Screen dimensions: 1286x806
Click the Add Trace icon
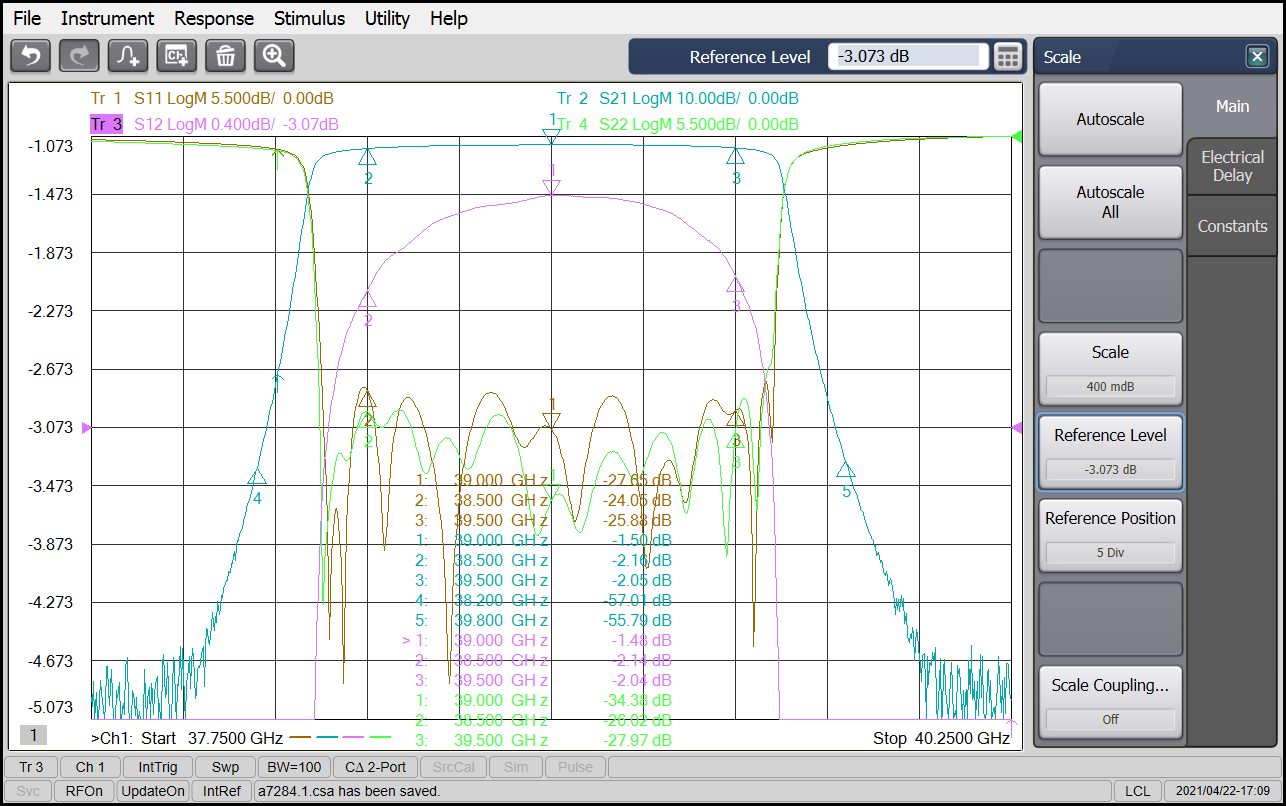click(x=127, y=56)
